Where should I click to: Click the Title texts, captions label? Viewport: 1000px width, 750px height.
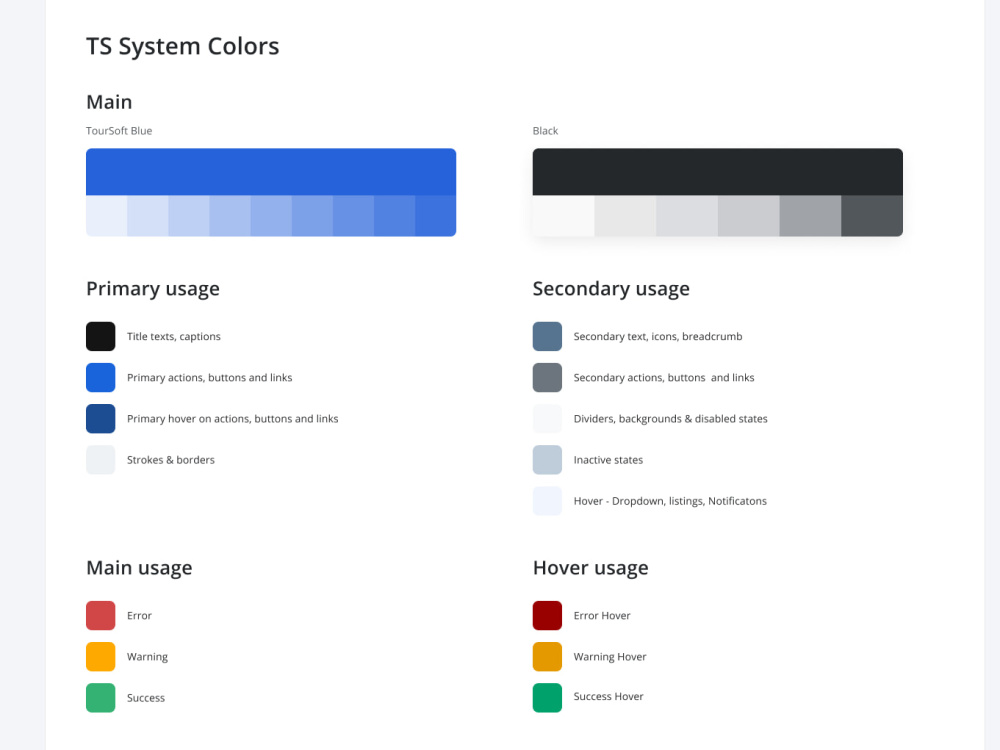click(173, 337)
